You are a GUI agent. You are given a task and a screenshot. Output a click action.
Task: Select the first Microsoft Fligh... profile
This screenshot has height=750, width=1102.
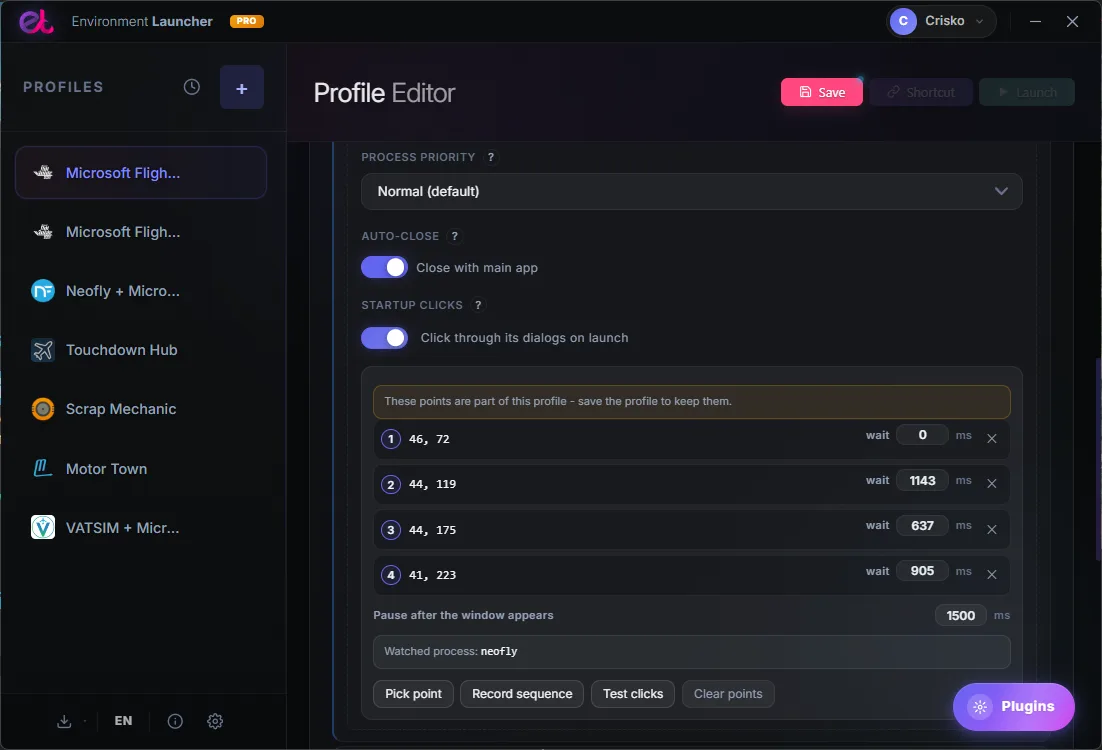(141, 173)
